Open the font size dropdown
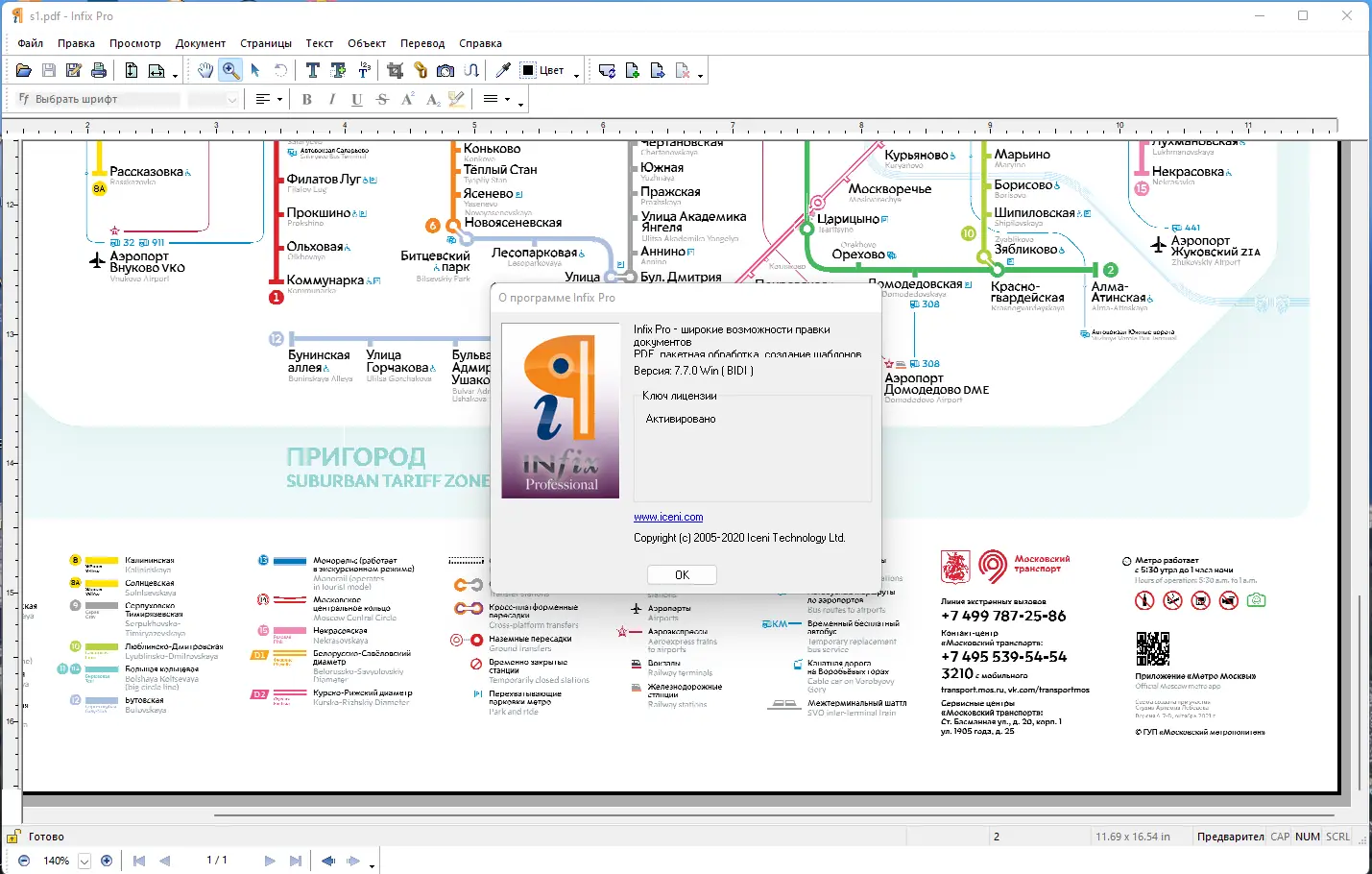Screen dimensions: 1372x874 click(x=232, y=99)
